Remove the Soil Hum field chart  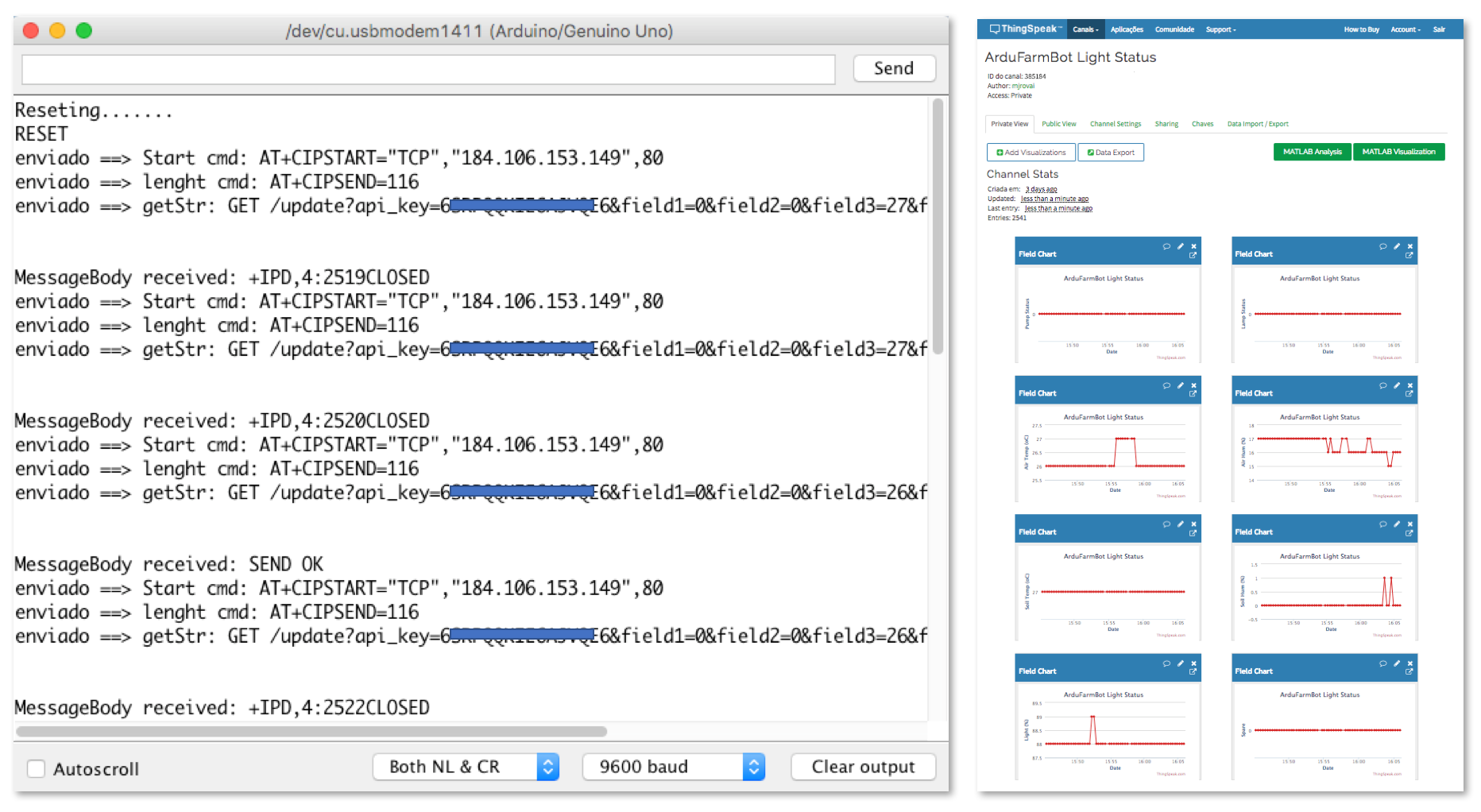[x=1410, y=524]
